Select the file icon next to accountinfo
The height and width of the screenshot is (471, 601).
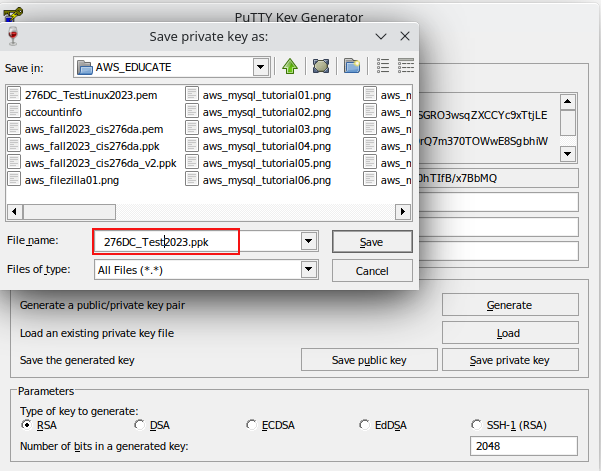click(14, 112)
